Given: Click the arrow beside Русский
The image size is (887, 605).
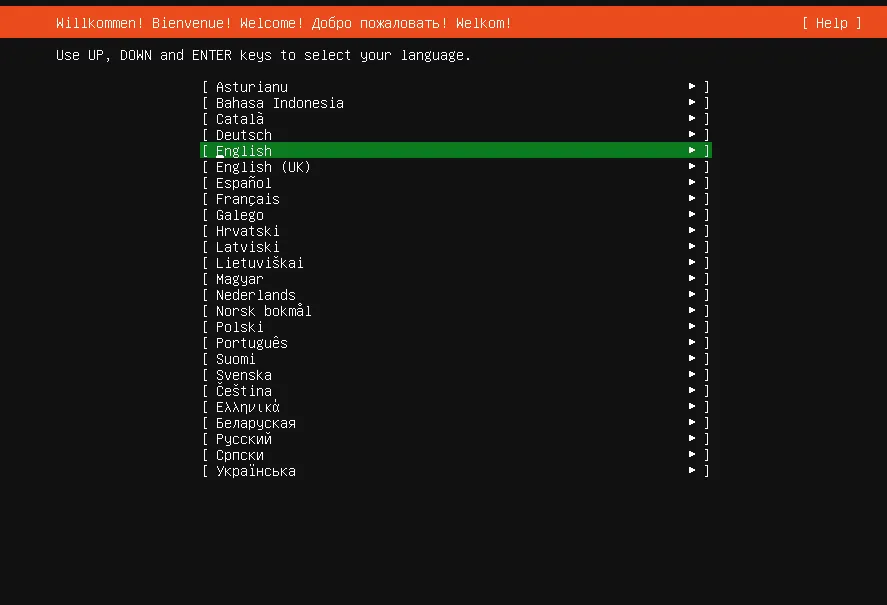Looking at the screenshot, I should pos(692,439).
